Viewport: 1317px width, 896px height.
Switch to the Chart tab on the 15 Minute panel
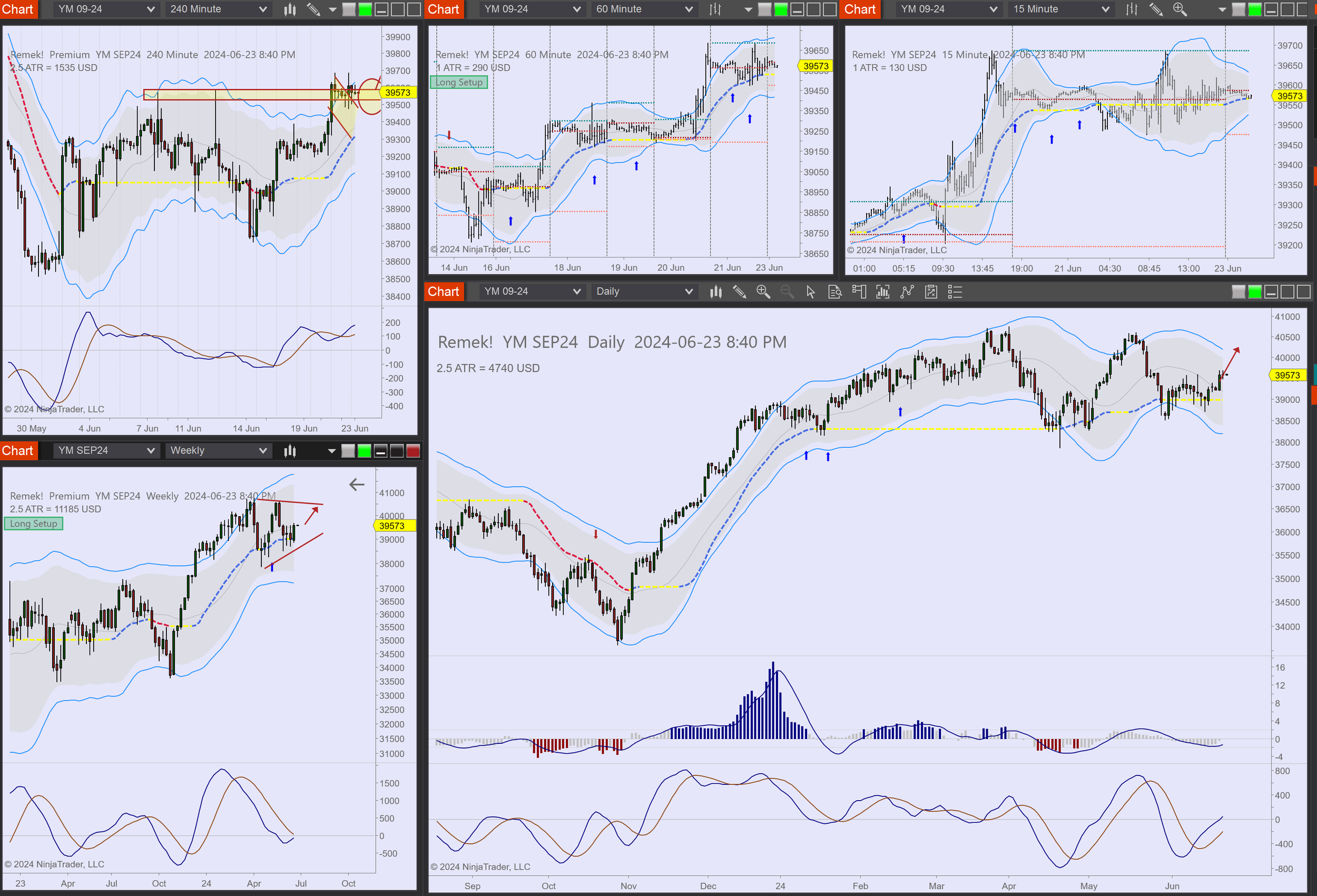pyautogui.click(x=860, y=9)
